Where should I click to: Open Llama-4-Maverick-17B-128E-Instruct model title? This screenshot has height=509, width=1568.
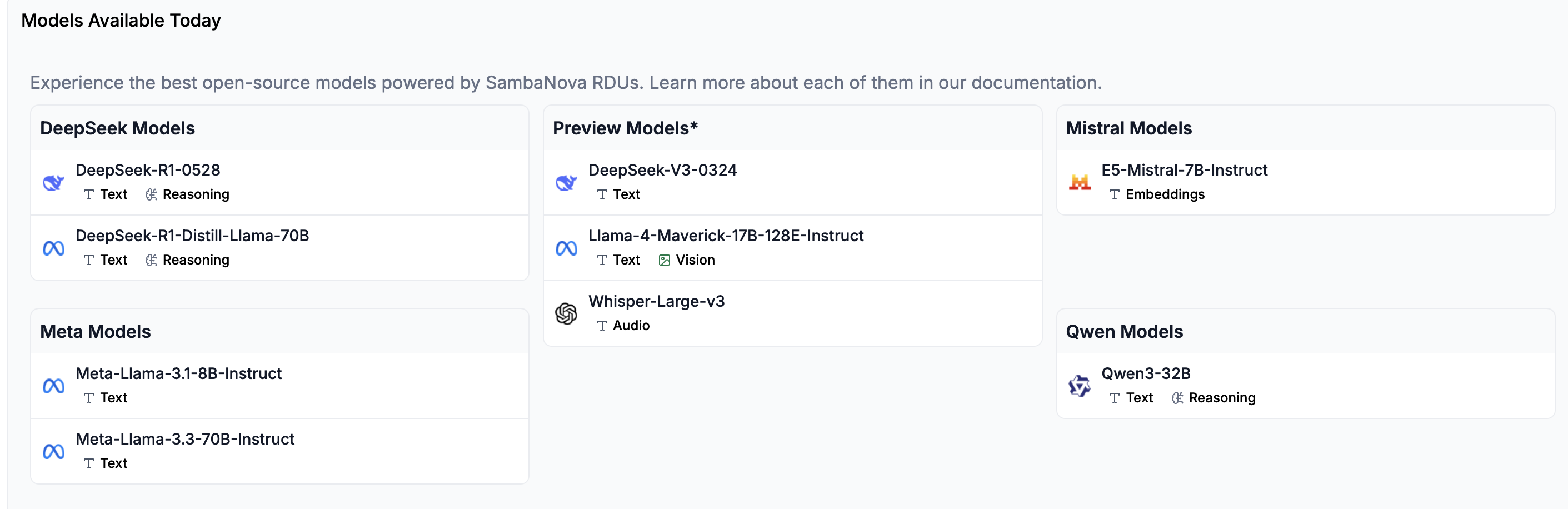coord(726,236)
